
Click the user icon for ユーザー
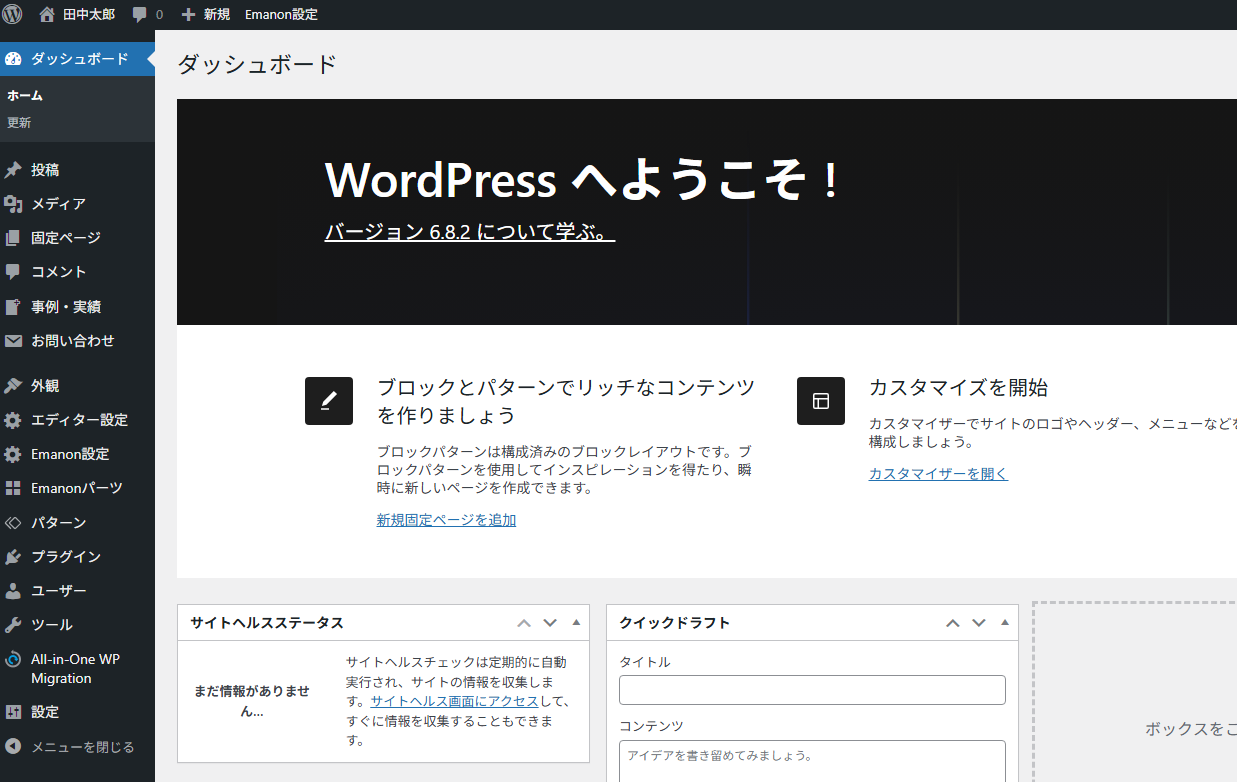click(13, 591)
